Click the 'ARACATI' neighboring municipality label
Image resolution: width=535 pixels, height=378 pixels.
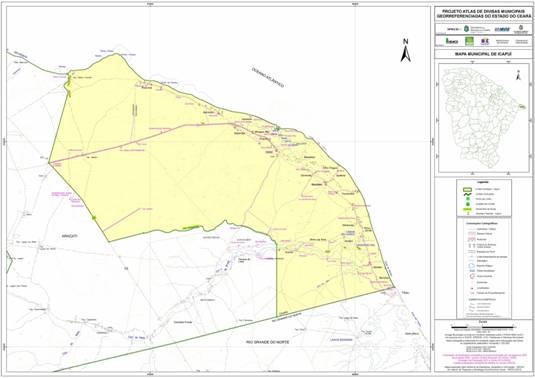(70, 236)
